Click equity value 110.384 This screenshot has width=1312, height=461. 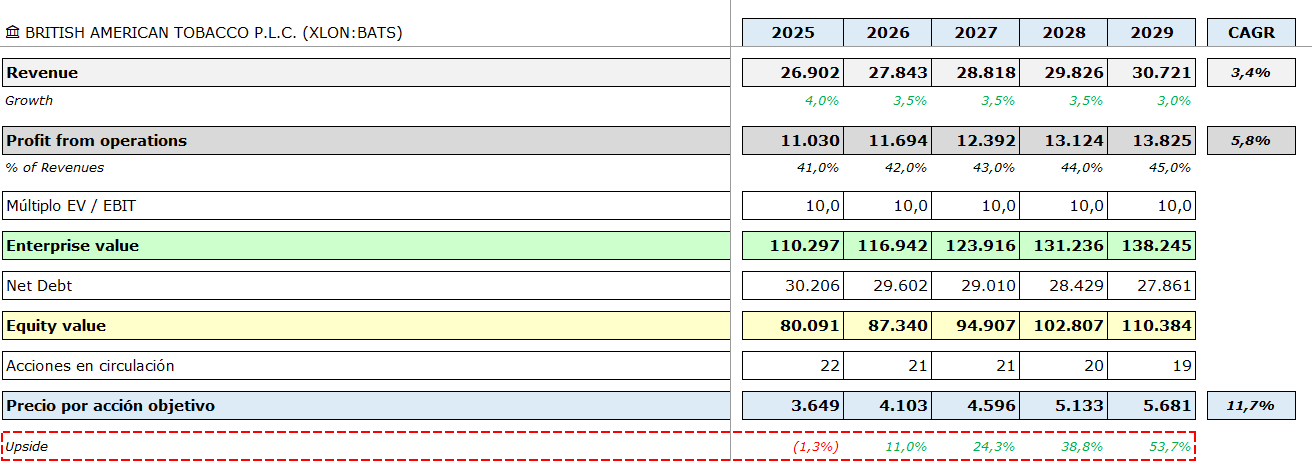pyautogui.click(x=1152, y=326)
